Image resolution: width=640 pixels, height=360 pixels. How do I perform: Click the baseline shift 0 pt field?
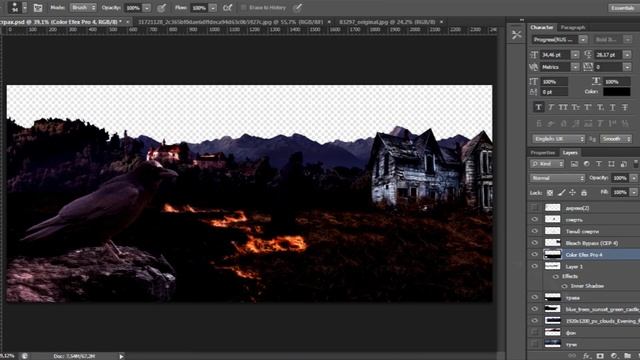click(554, 92)
